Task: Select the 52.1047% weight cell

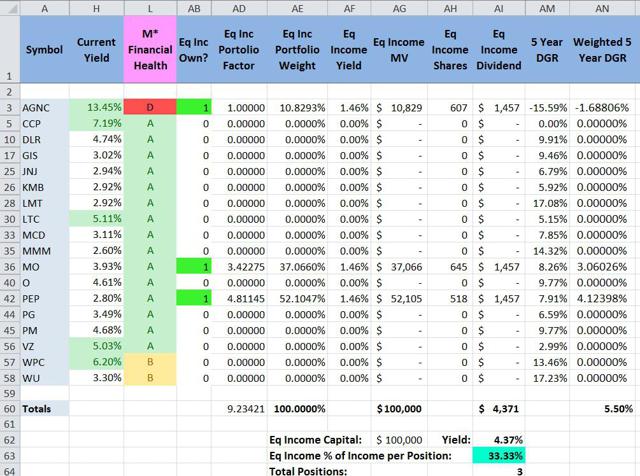Action: click(297, 299)
